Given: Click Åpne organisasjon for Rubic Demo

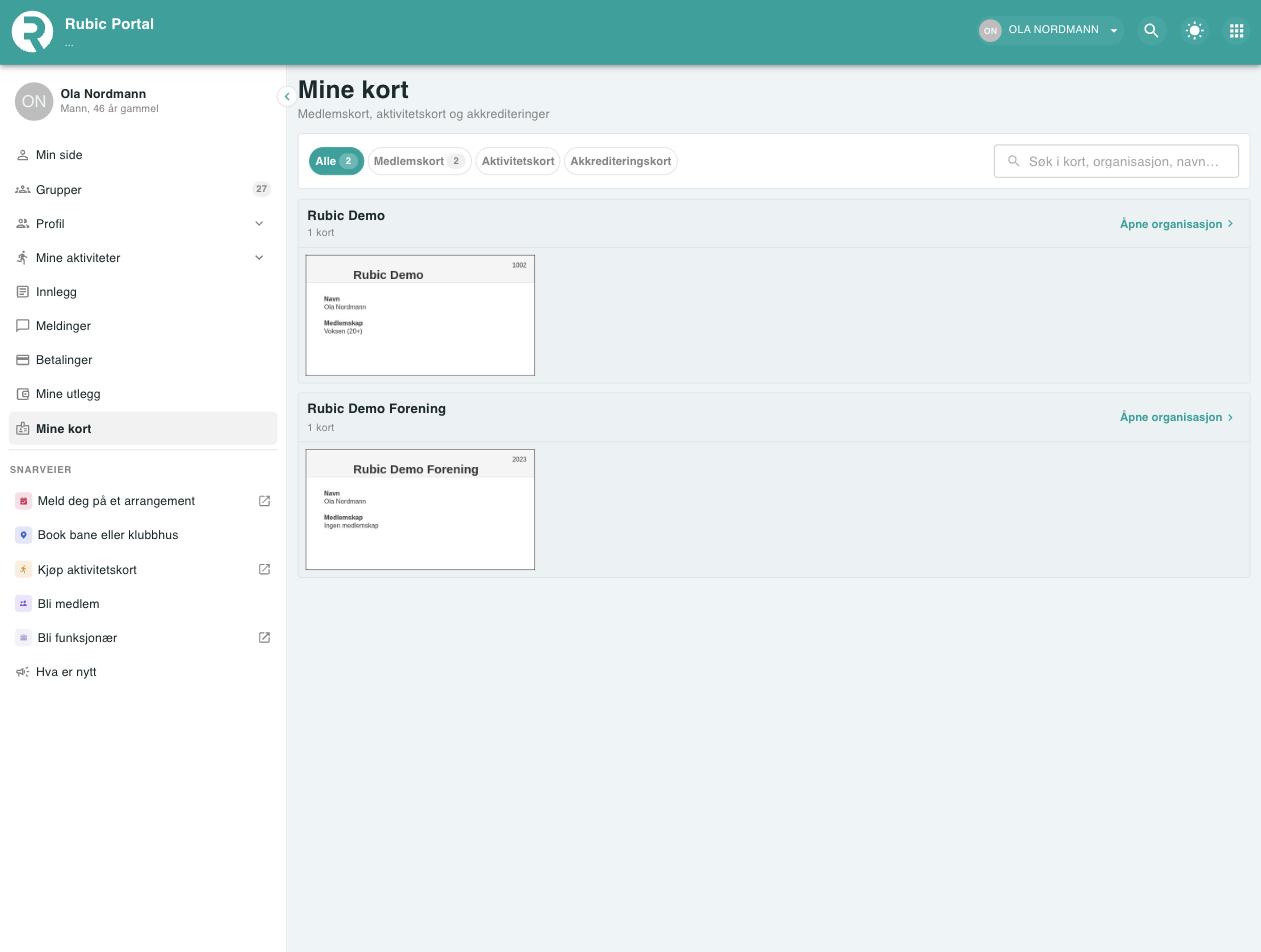Looking at the screenshot, I should pyautogui.click(x=1177, y=224).
